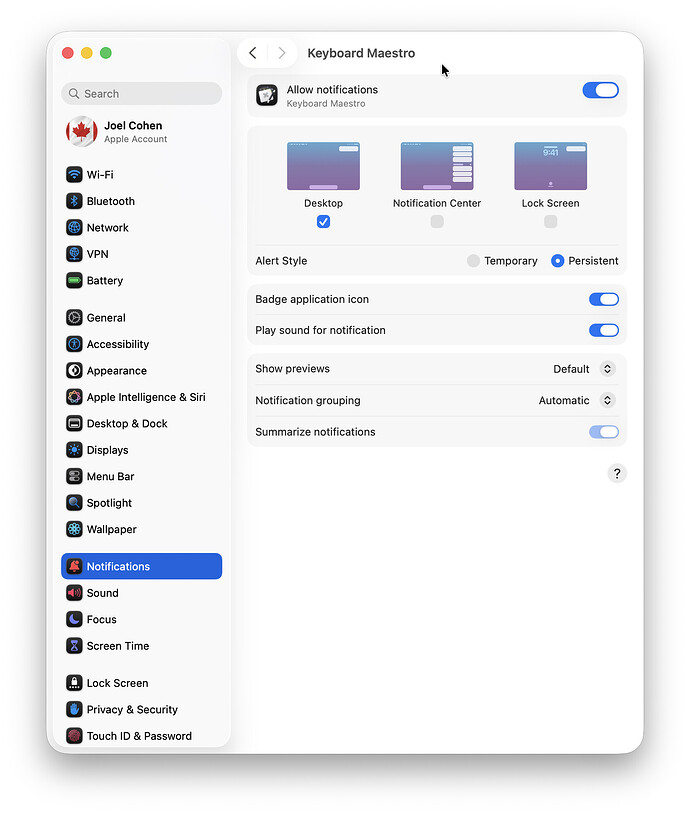Click the Allow notifications label

[x=332, y=89]
